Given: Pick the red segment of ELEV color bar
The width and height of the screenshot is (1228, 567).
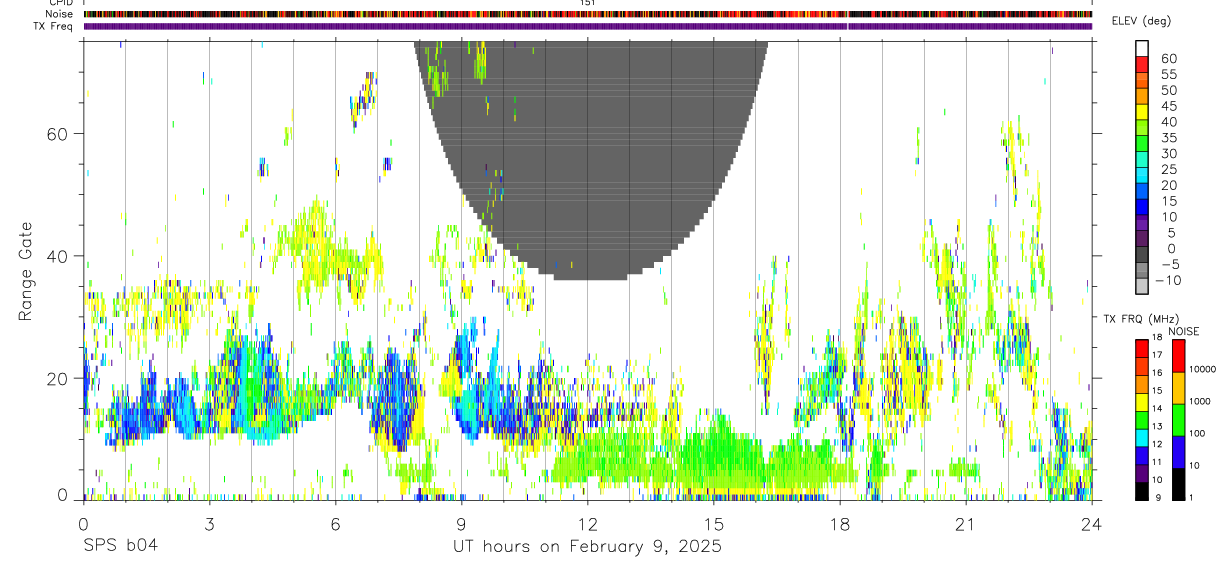Looking at the screenshot, I should (1142, 65).
